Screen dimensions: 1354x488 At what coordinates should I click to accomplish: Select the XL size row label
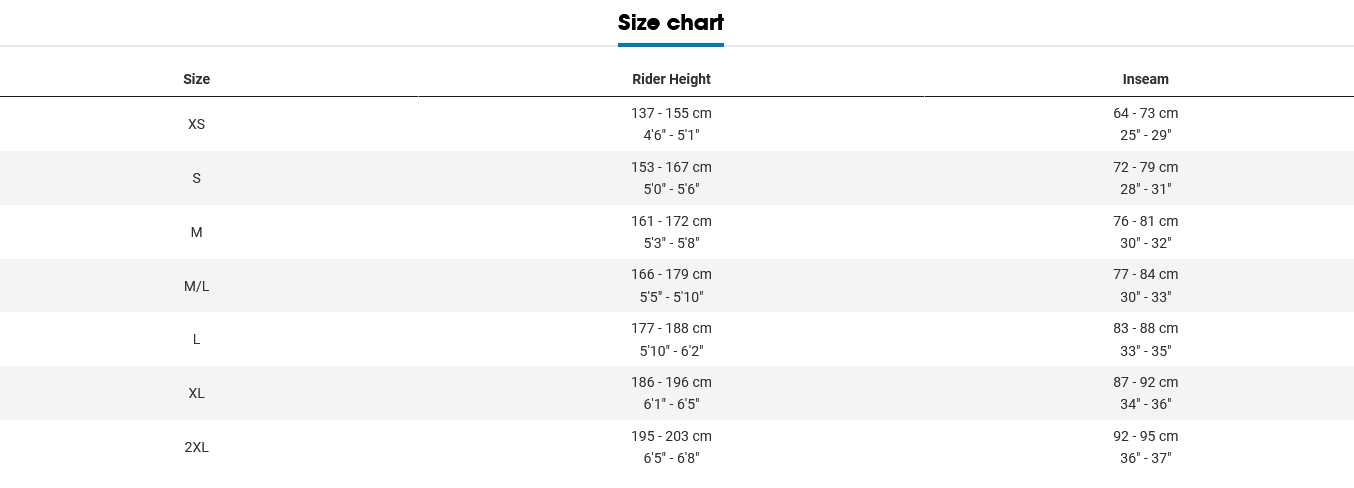click(x=197, y=393)
